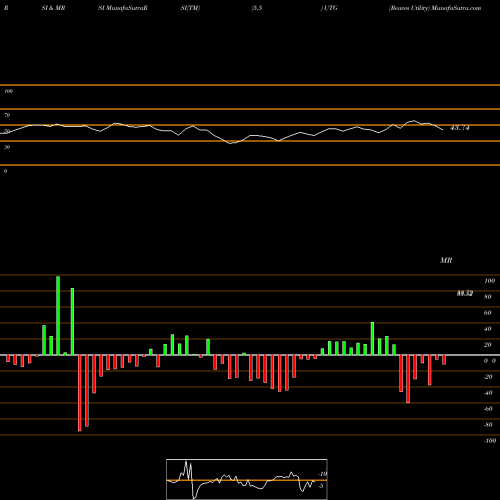Click the MR axis label 100
This screenshot has height=500, width=500.
coord(489,281)
